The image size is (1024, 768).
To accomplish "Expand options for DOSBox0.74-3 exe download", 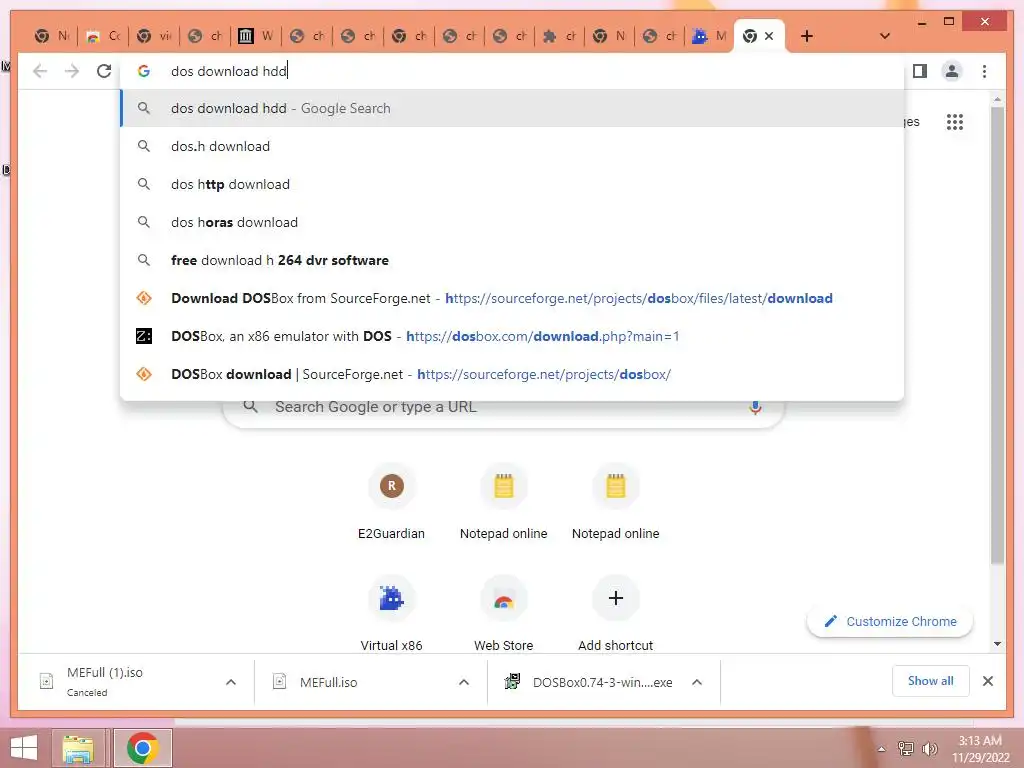I will pos(697,682).
